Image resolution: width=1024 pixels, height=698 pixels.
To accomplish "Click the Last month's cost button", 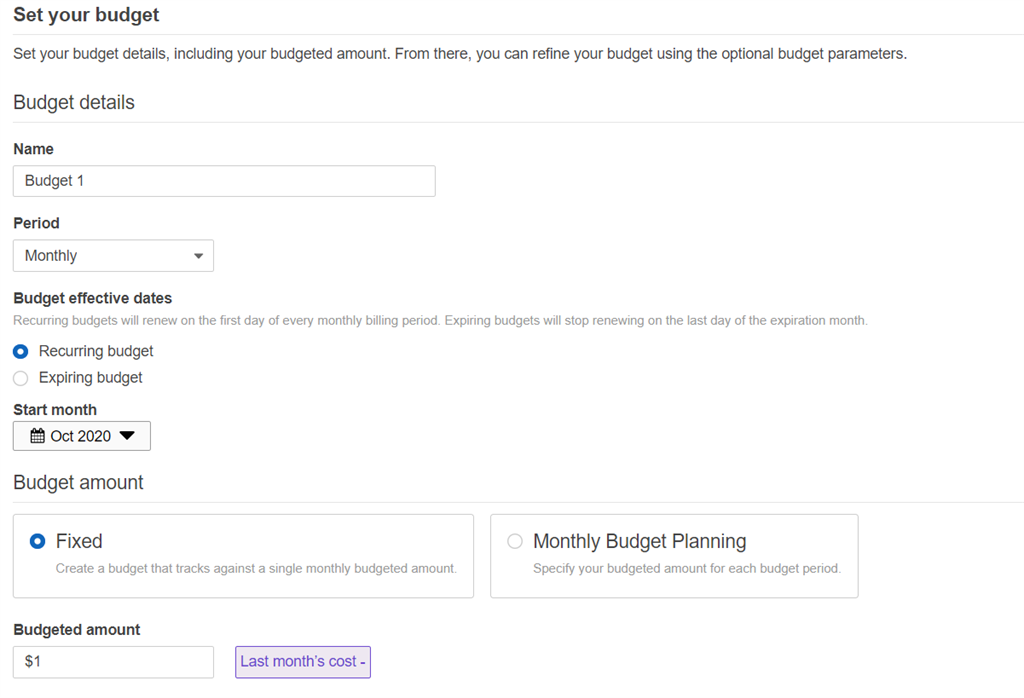I will 300,662.
